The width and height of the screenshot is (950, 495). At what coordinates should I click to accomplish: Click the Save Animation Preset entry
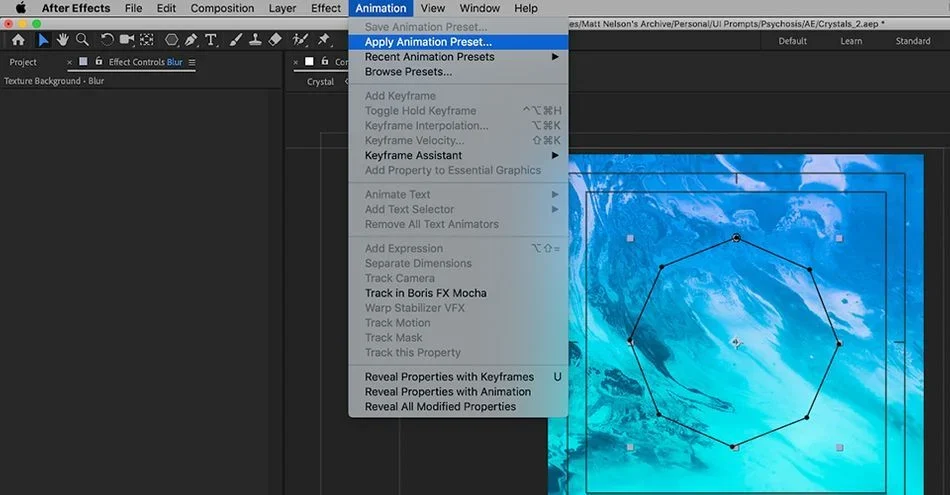[x=458, y=27]
